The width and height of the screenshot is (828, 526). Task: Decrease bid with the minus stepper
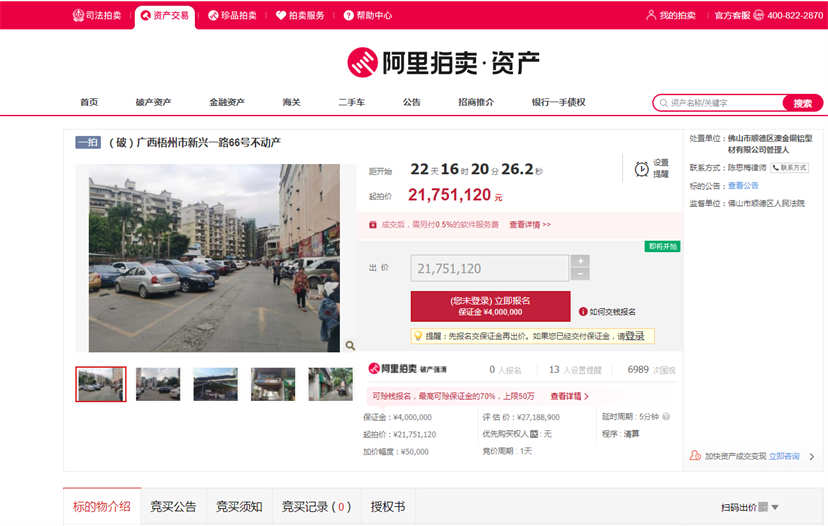[580, 274]
